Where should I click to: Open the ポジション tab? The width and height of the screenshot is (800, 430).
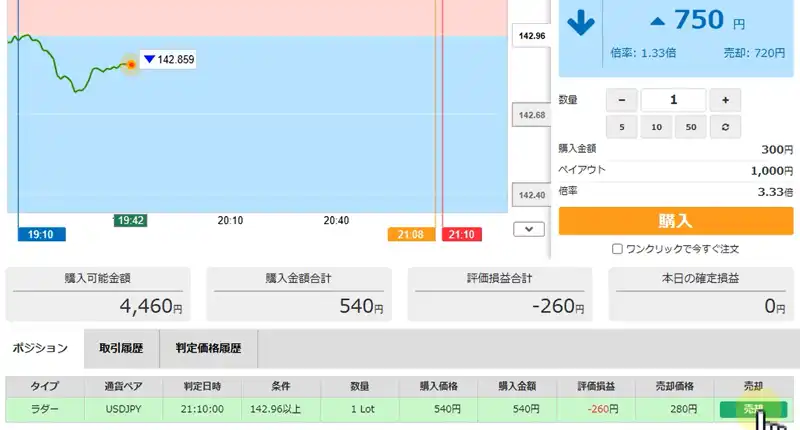(x=40, y=348)
